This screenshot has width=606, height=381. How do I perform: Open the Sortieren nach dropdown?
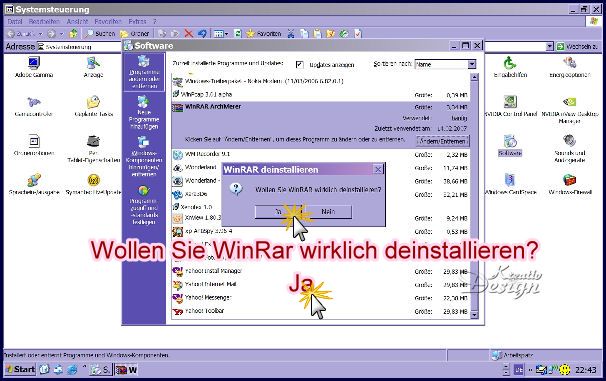point(472,65)
